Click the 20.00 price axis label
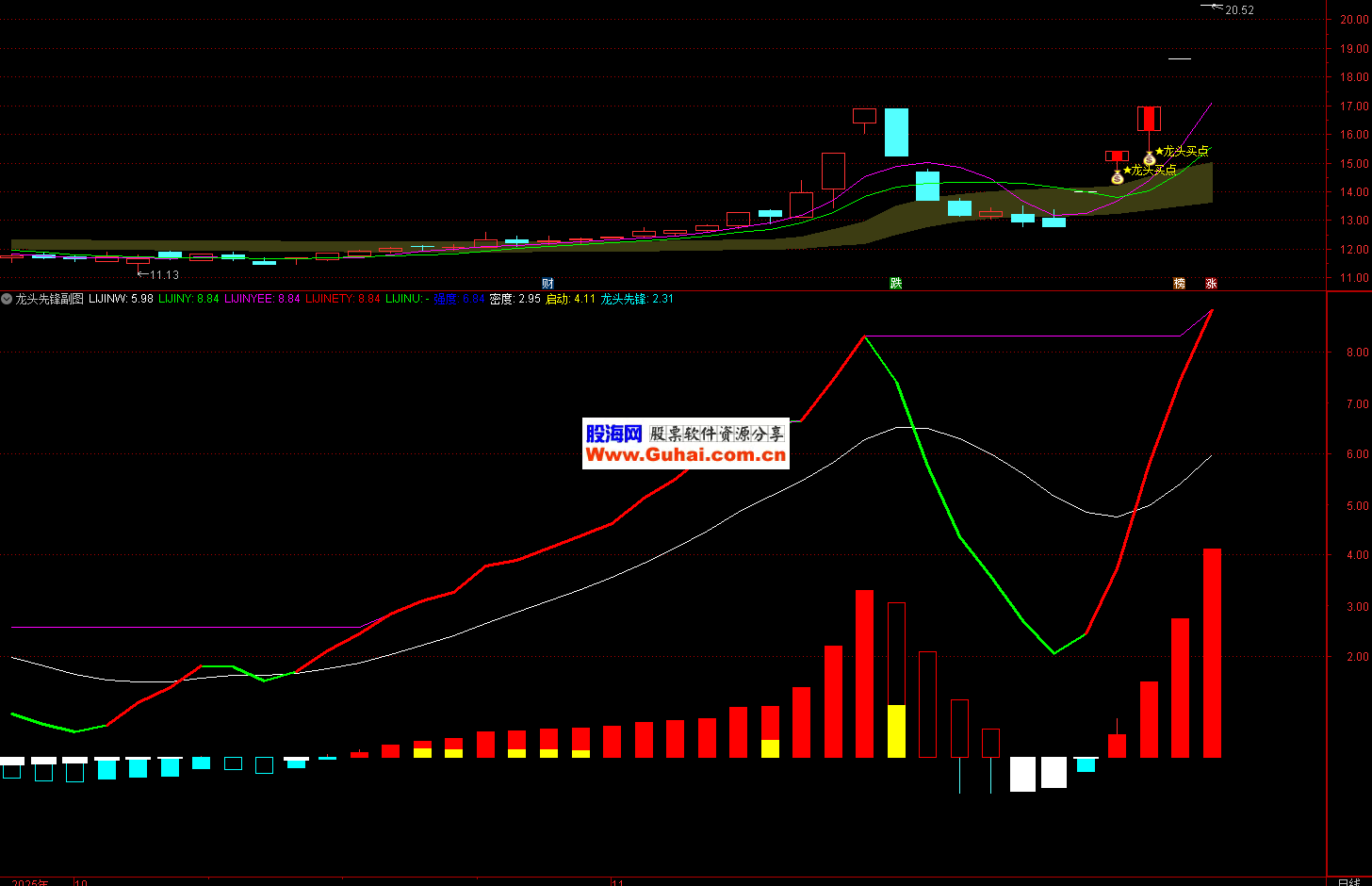 coord(1355,20)
